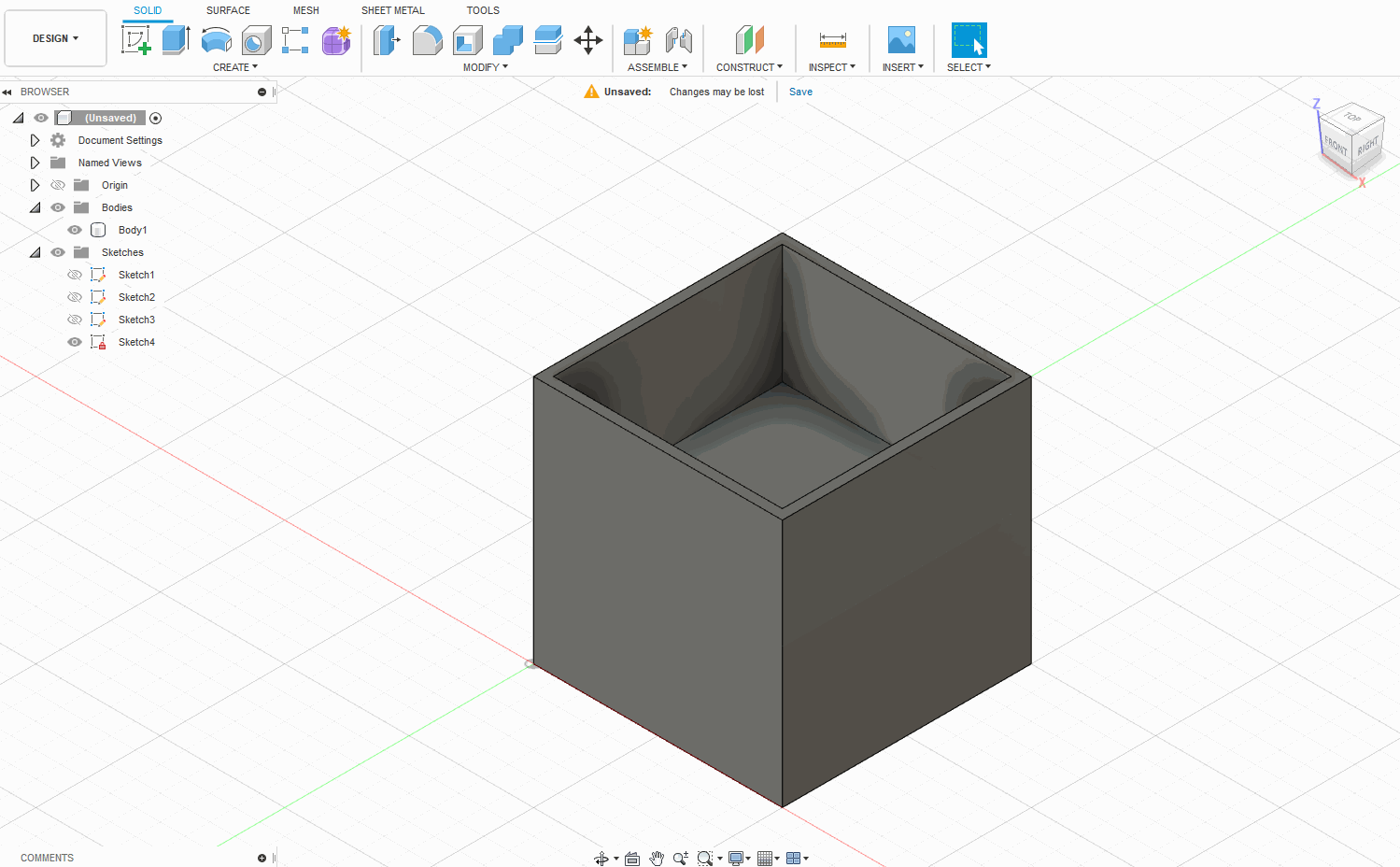Hide Body1 in the browser

click(74, 229)
